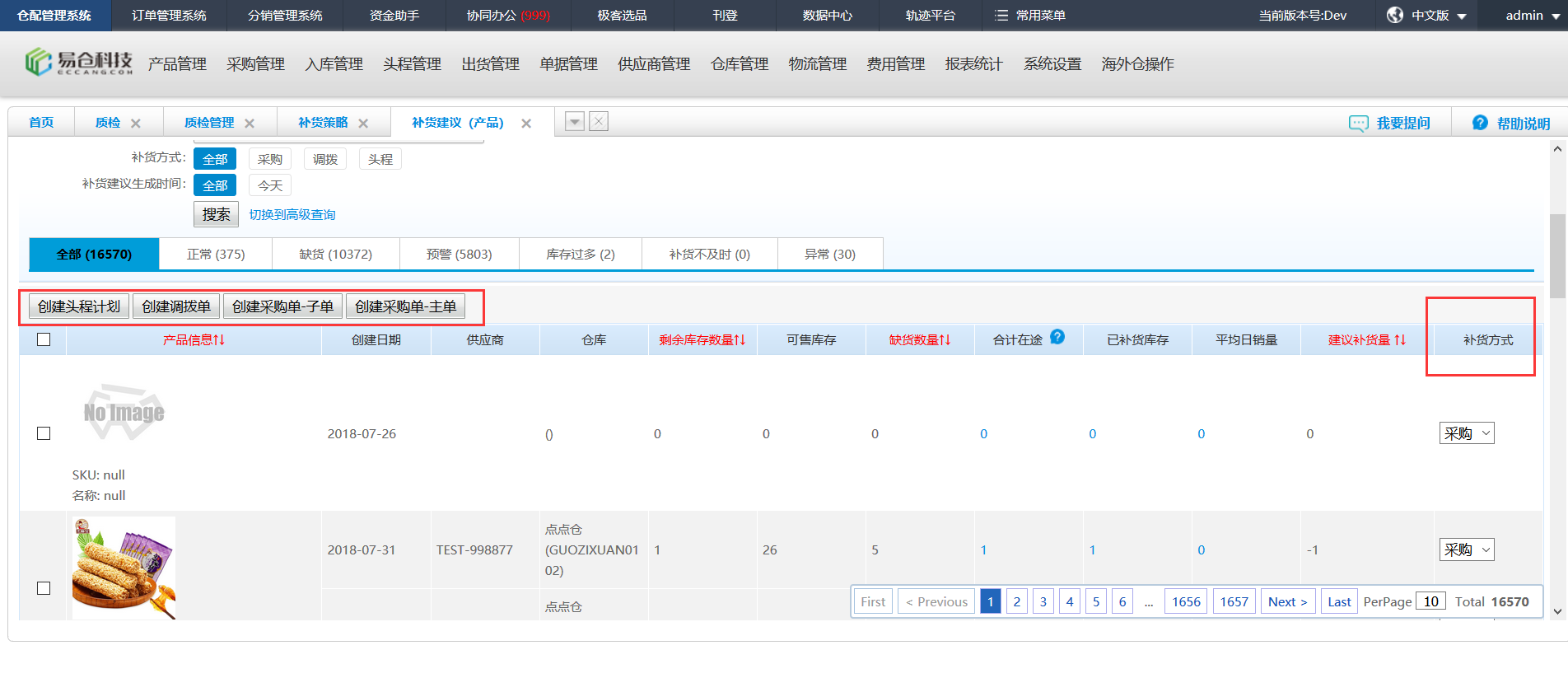
Task: Click 切换到高级查询 link
Action: click(292, 215)
